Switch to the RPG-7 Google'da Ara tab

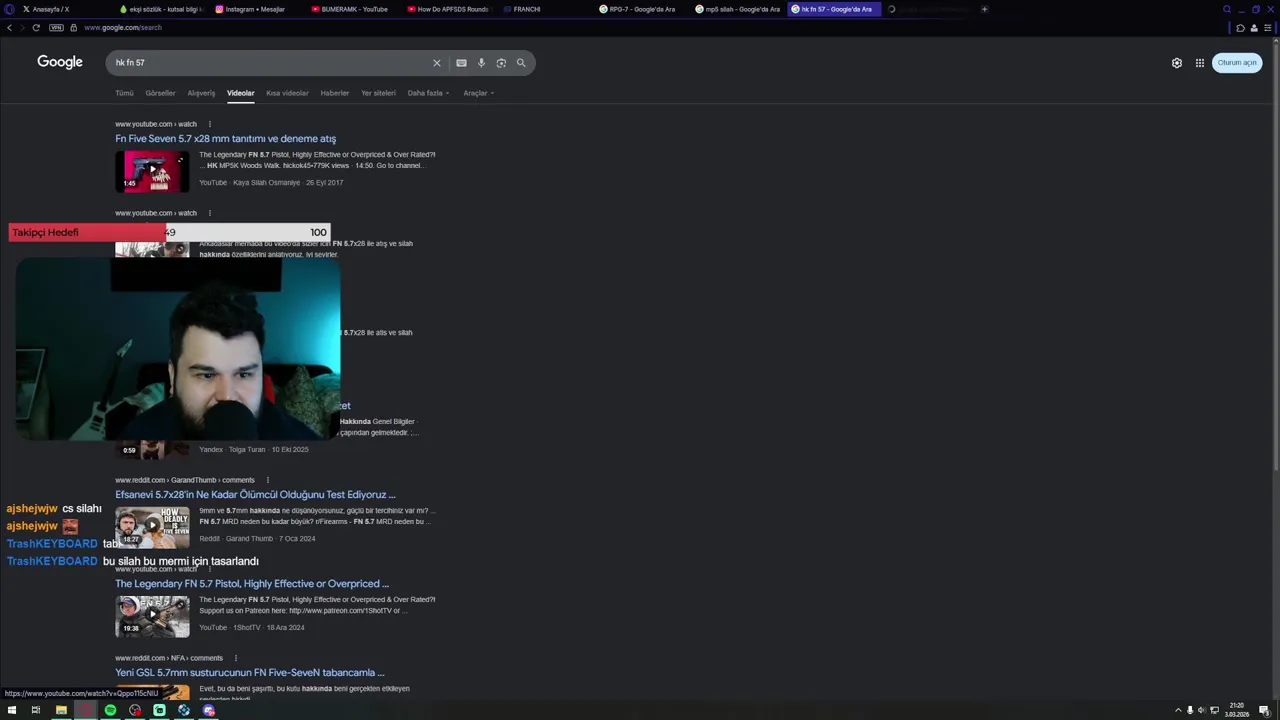coord(640,9)
